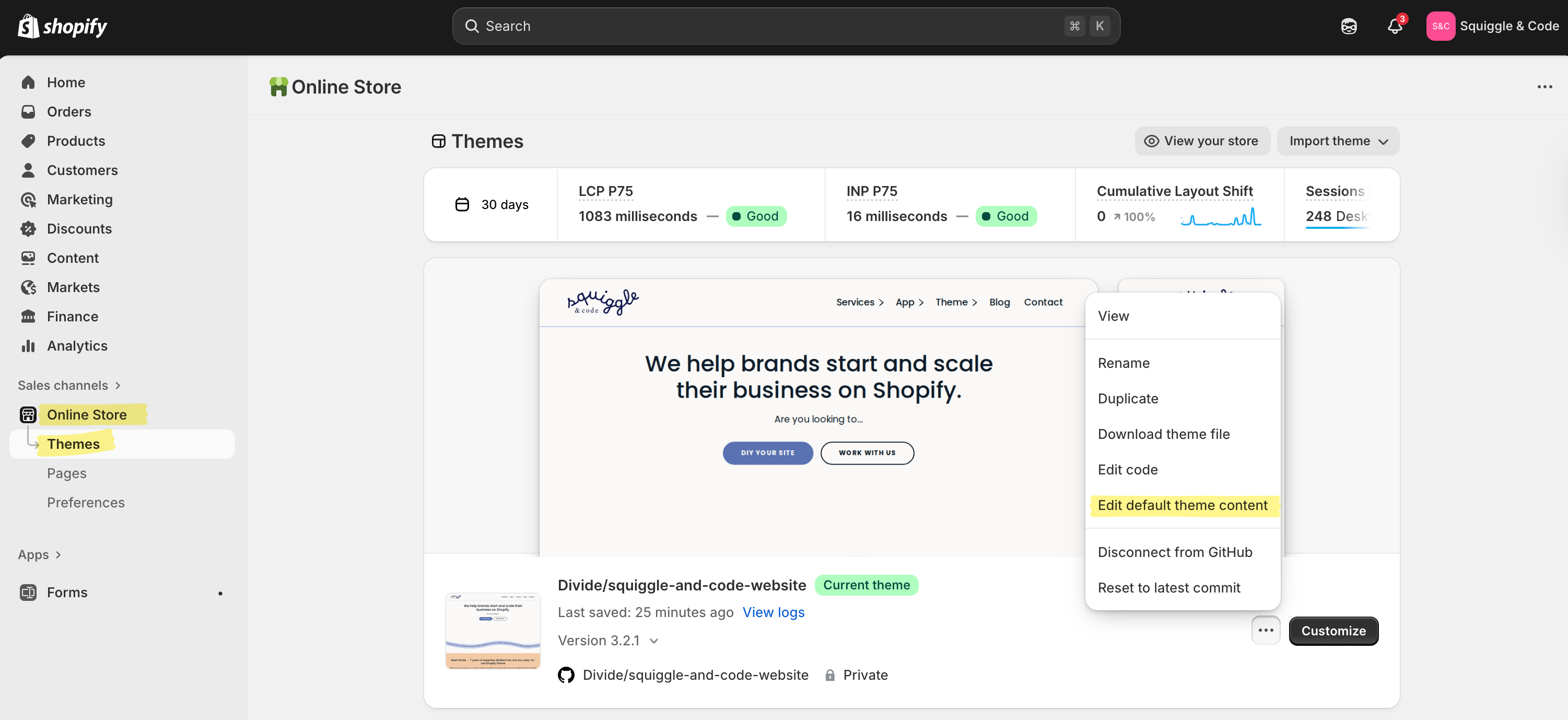Select the Analytics bar chart icon

pyautogui.click(x=28, y=345)
